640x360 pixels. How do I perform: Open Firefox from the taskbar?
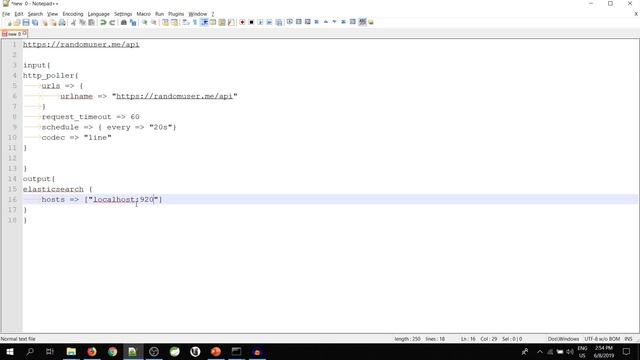tap(92, 351)
